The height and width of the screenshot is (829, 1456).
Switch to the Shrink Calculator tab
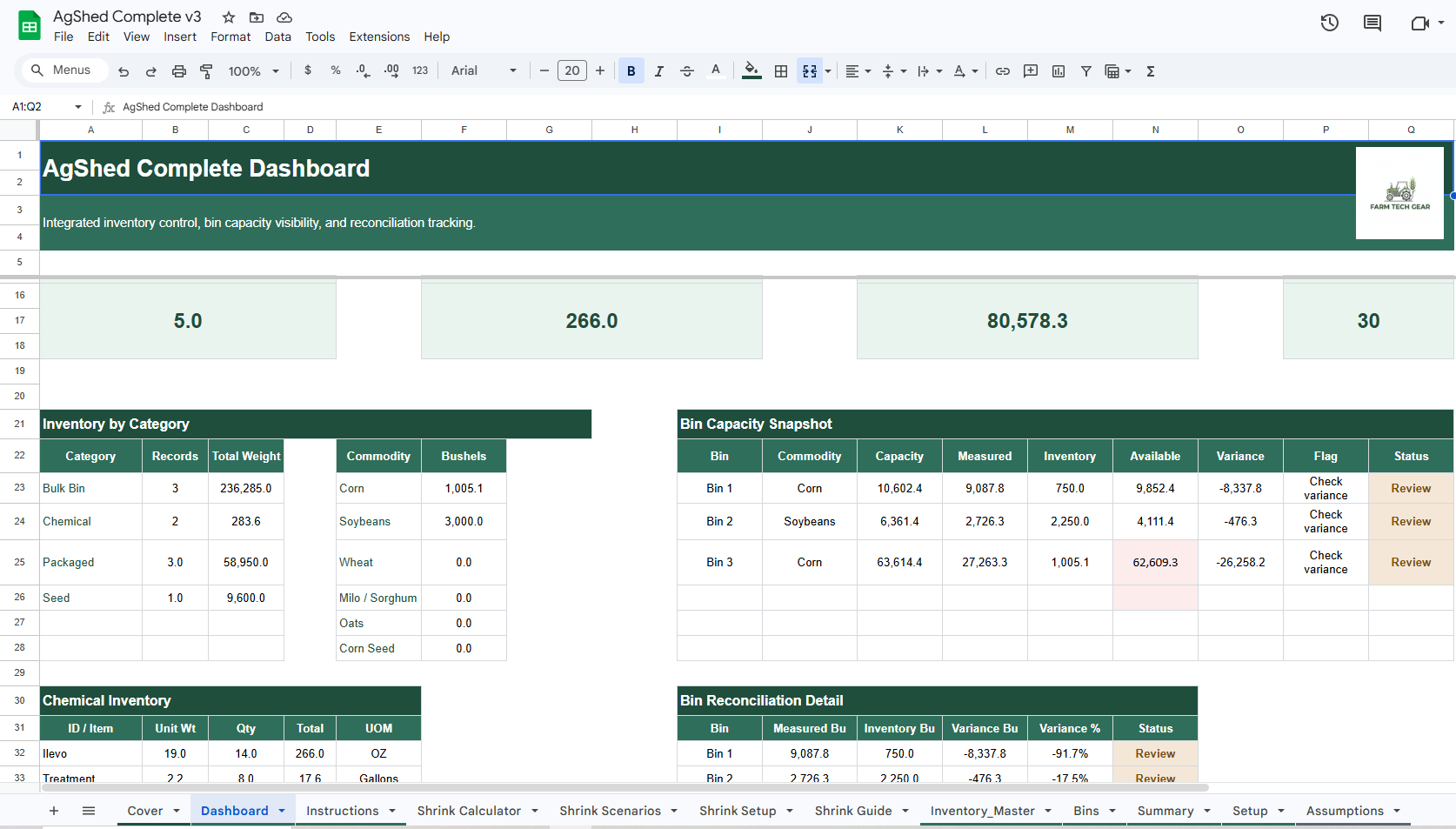point(469,810)
